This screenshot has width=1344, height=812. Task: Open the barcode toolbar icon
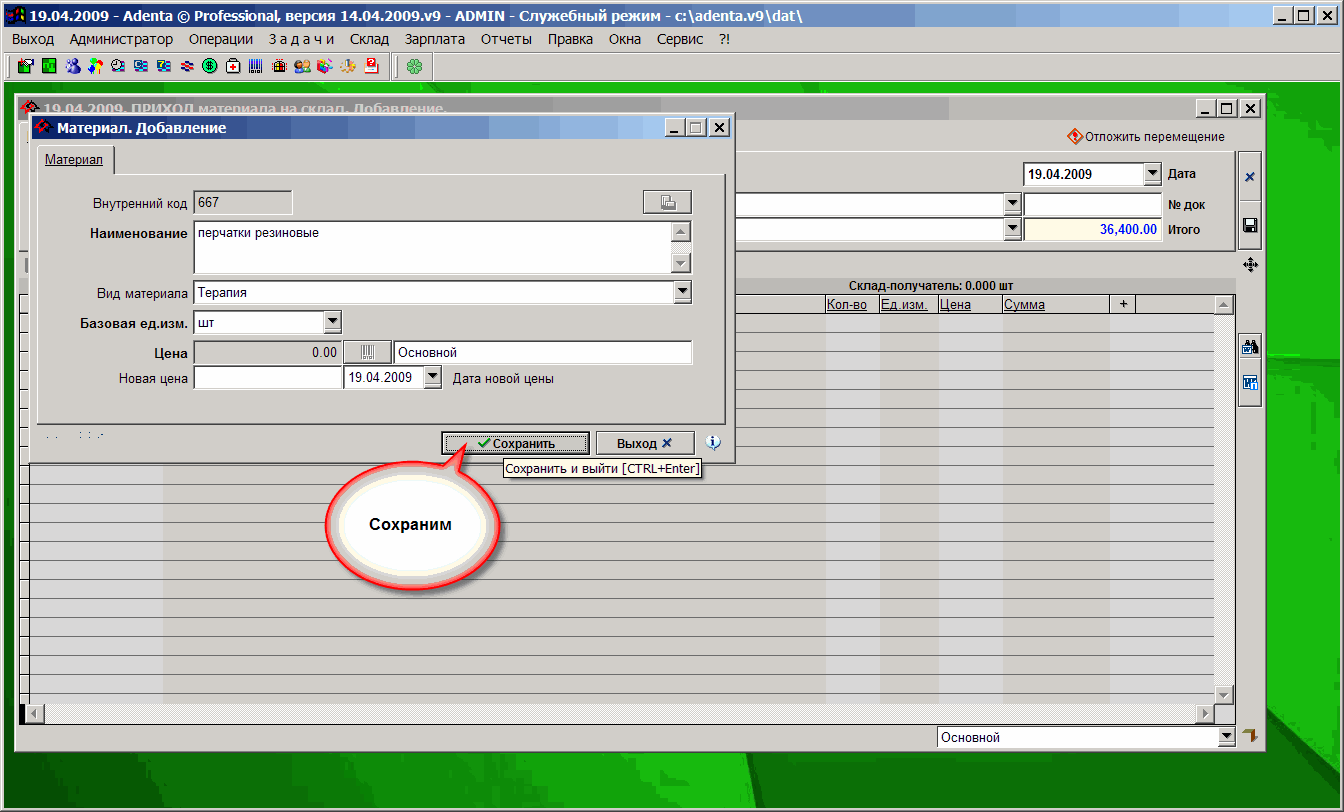click(x=256, y=67)
